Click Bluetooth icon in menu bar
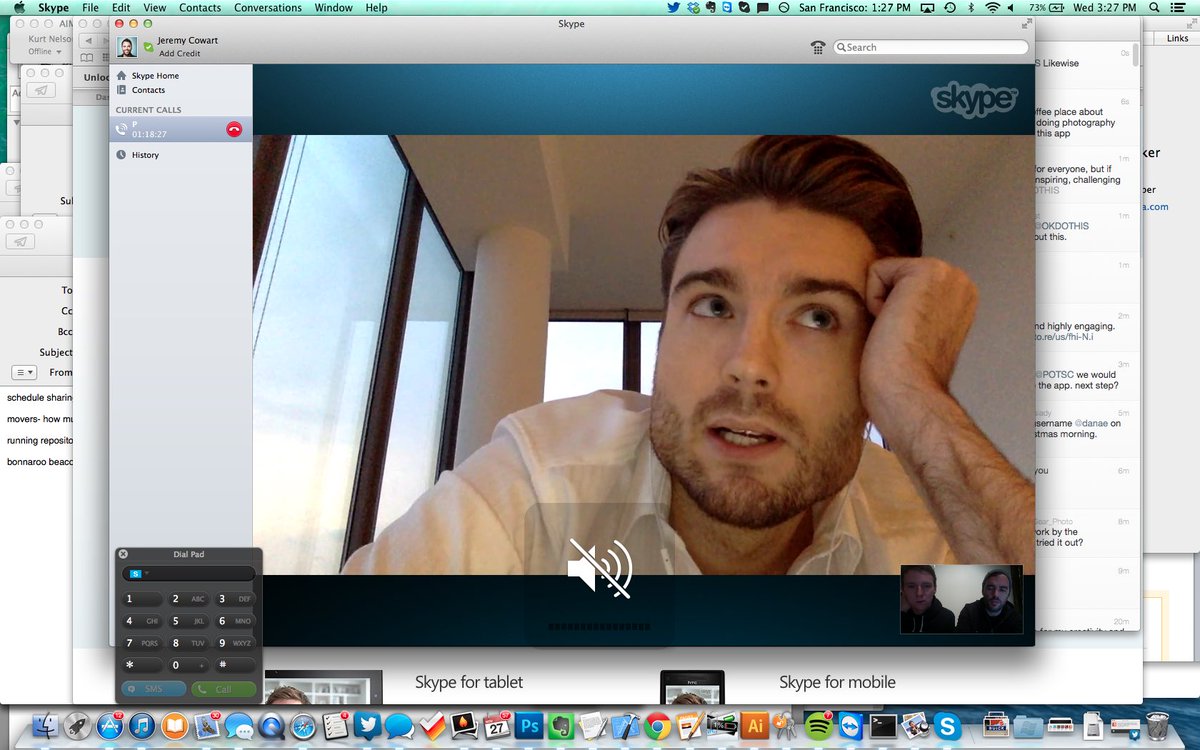Screen dimensions: 1200x750 [x=971, y=8]
